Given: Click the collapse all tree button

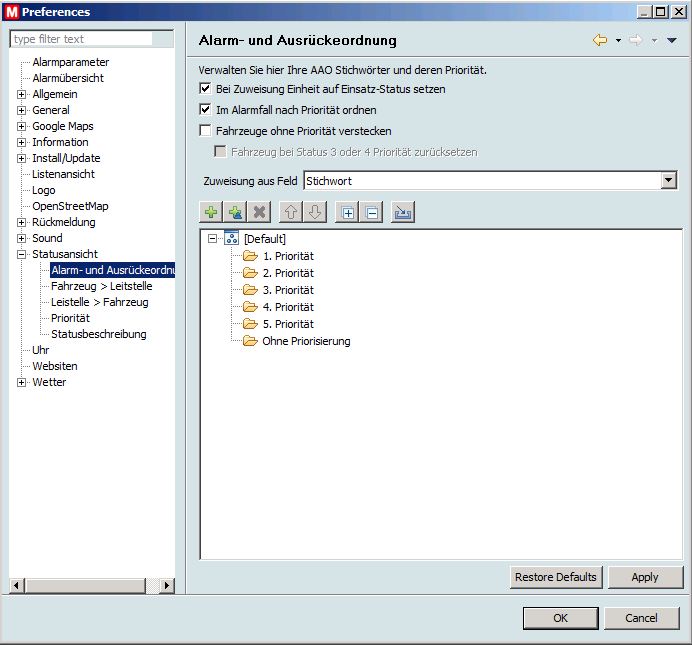Looking at the screenshot, I should (371, 212).
